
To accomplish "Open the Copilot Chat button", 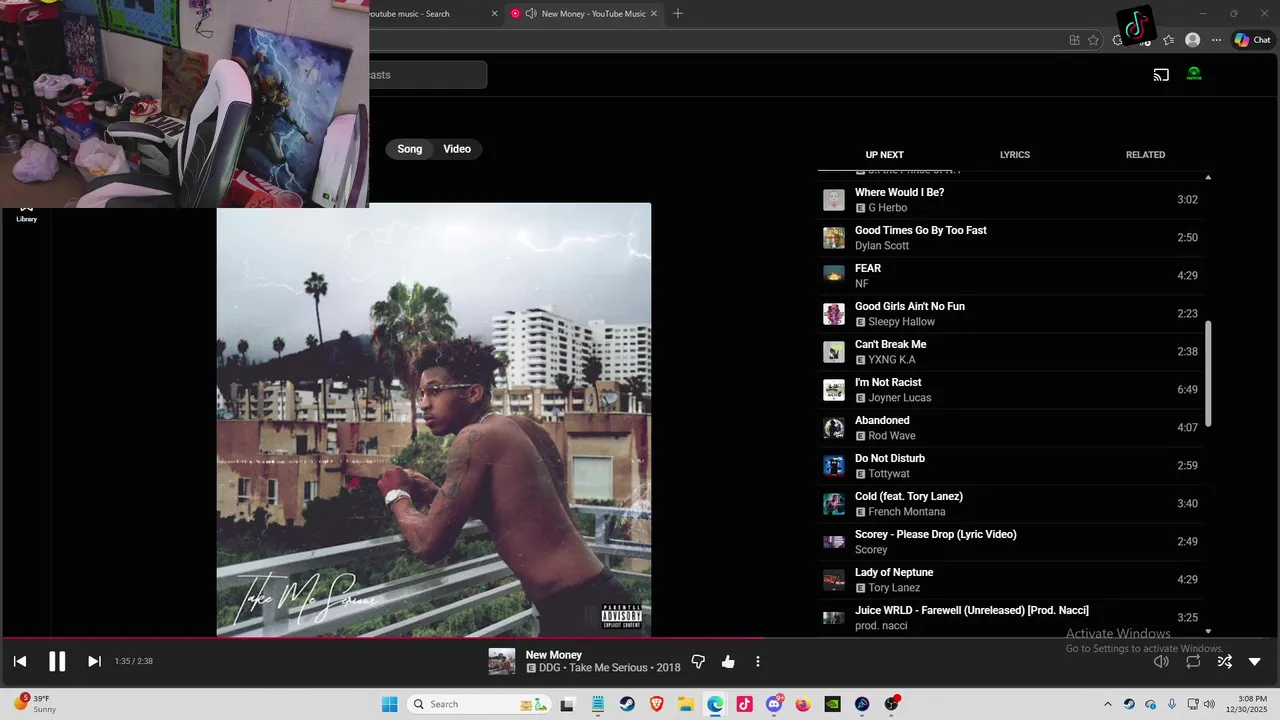I will 1252,40.
